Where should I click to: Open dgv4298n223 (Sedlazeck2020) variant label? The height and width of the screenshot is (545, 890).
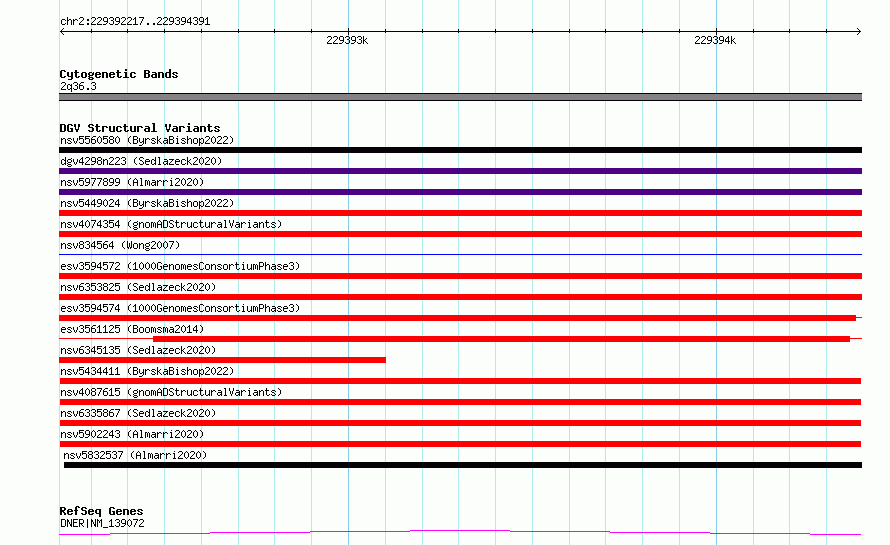click(x=141, y=161)
